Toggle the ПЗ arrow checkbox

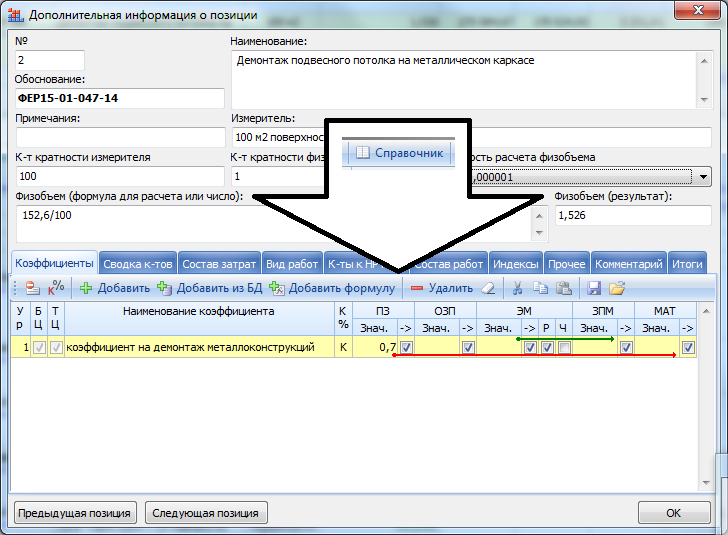coord(406,347)
